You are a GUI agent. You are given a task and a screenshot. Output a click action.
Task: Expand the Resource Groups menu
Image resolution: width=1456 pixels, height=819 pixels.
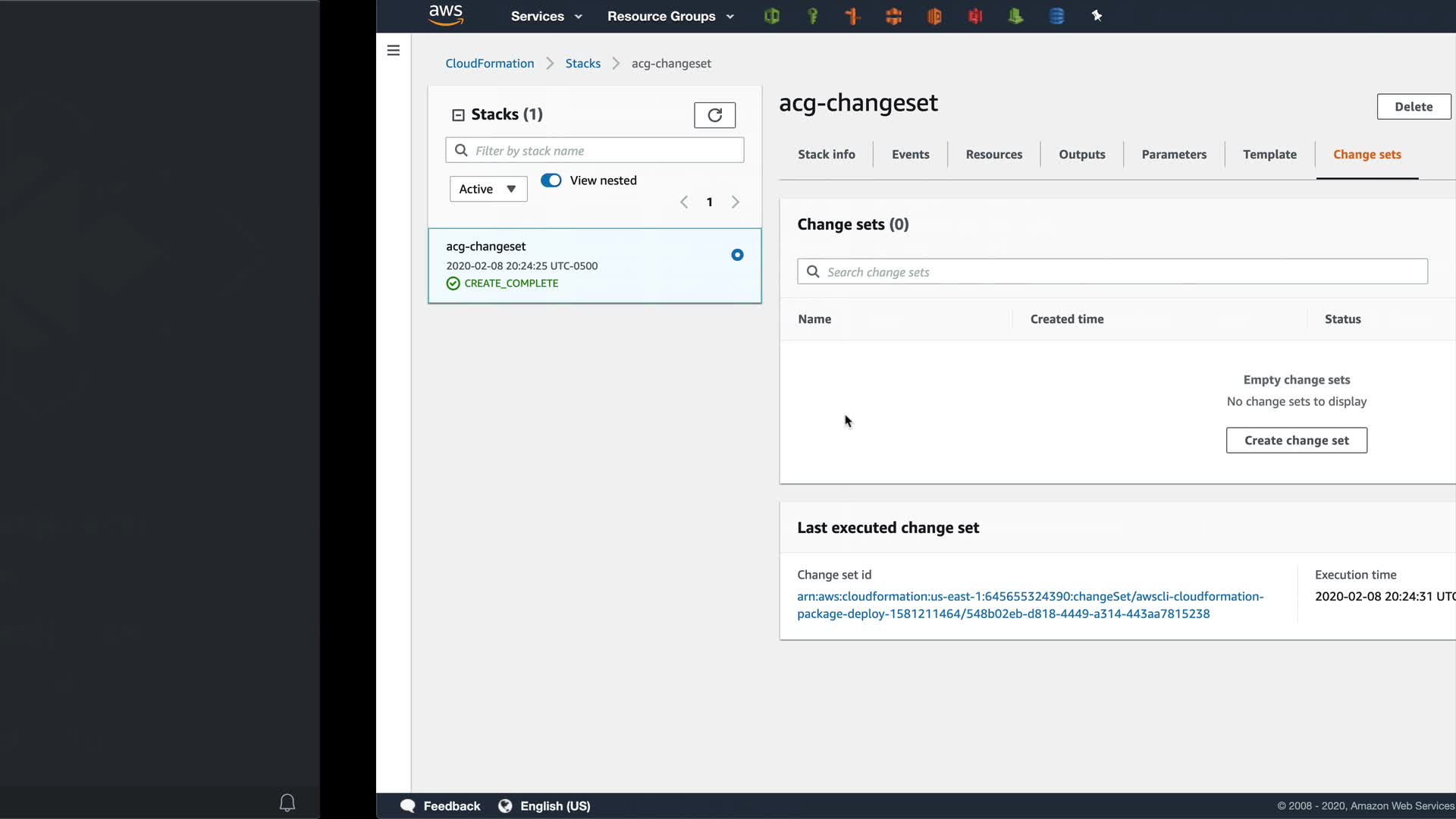670,16
